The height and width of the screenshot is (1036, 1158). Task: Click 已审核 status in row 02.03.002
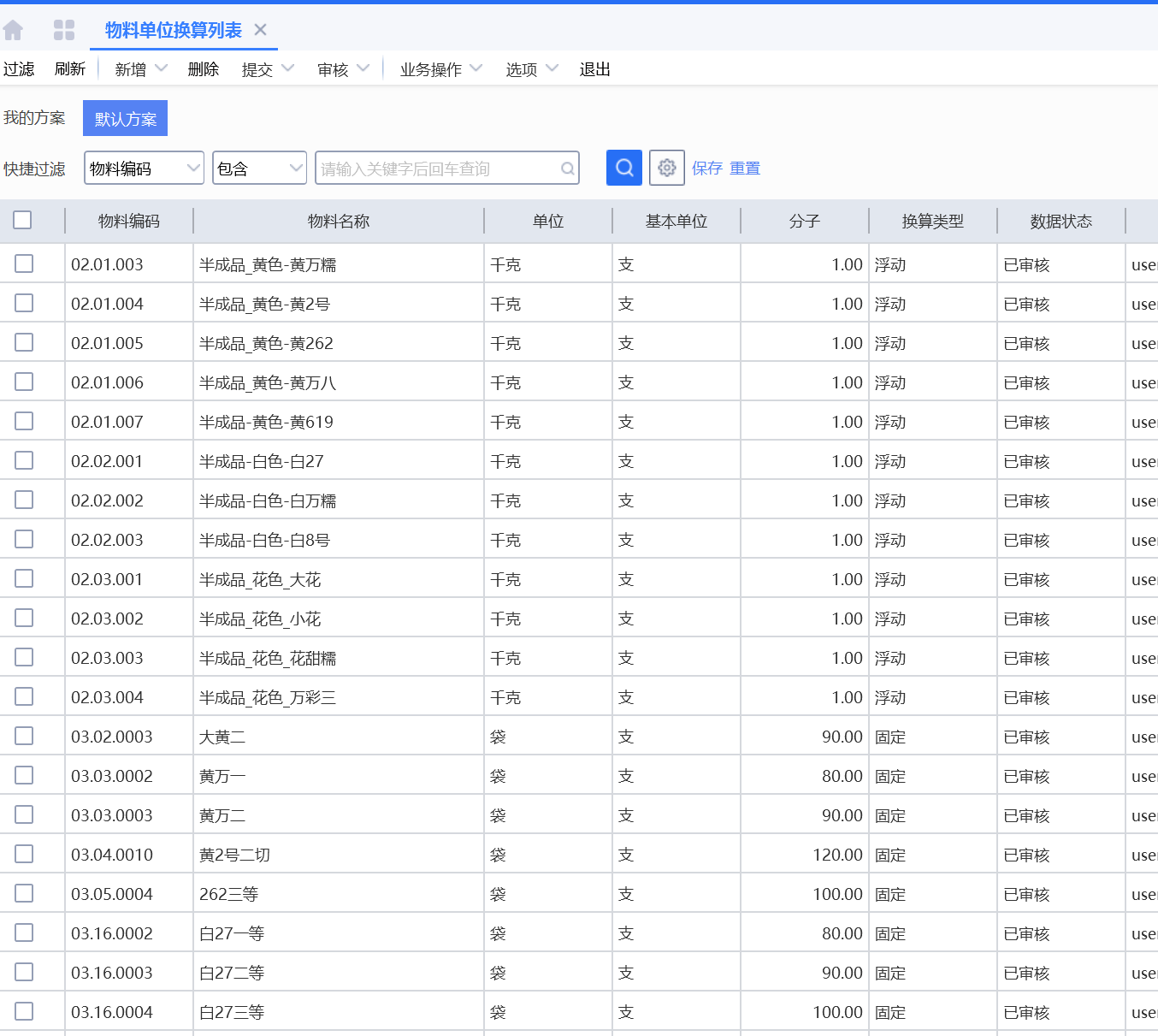click(x=1026, y=619)
